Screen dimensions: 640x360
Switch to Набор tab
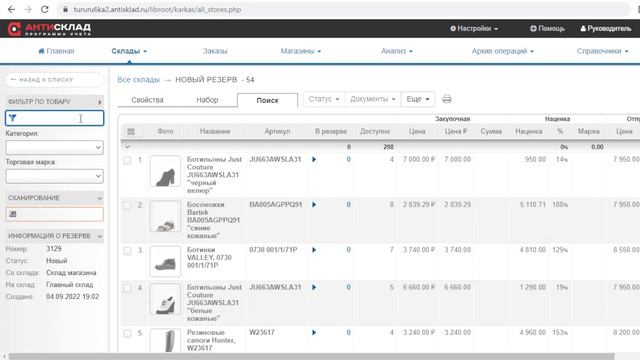point(207,100)
